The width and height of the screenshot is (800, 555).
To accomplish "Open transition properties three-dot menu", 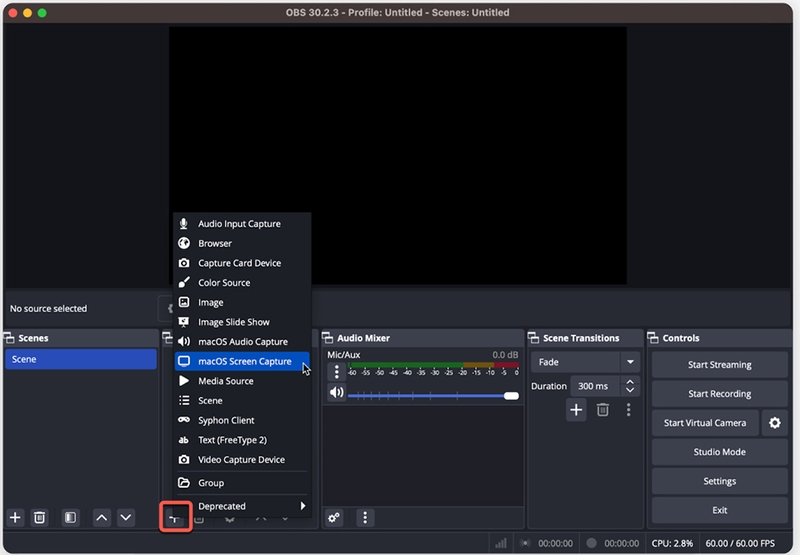I will coord(629,410).
